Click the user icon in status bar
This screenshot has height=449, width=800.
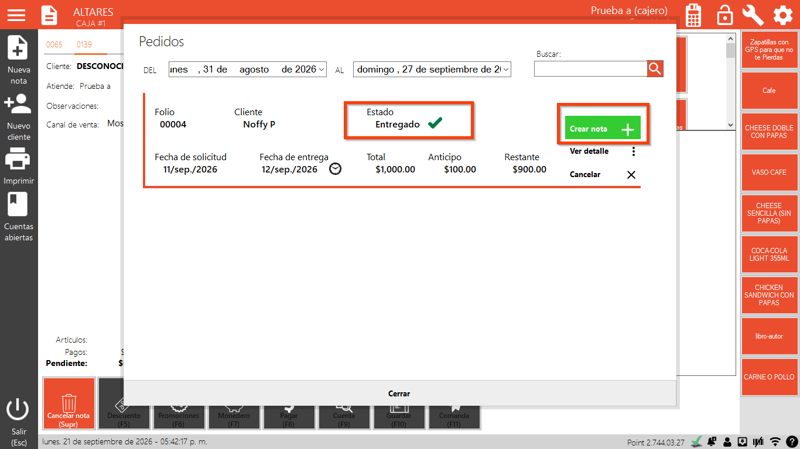click(727, 442)
